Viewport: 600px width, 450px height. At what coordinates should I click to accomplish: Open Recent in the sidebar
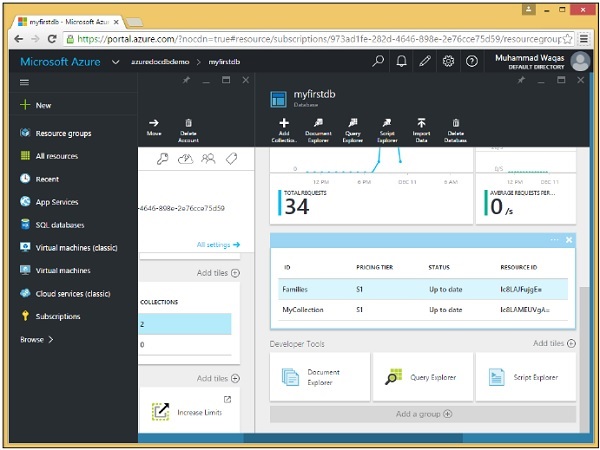point(39,179)
